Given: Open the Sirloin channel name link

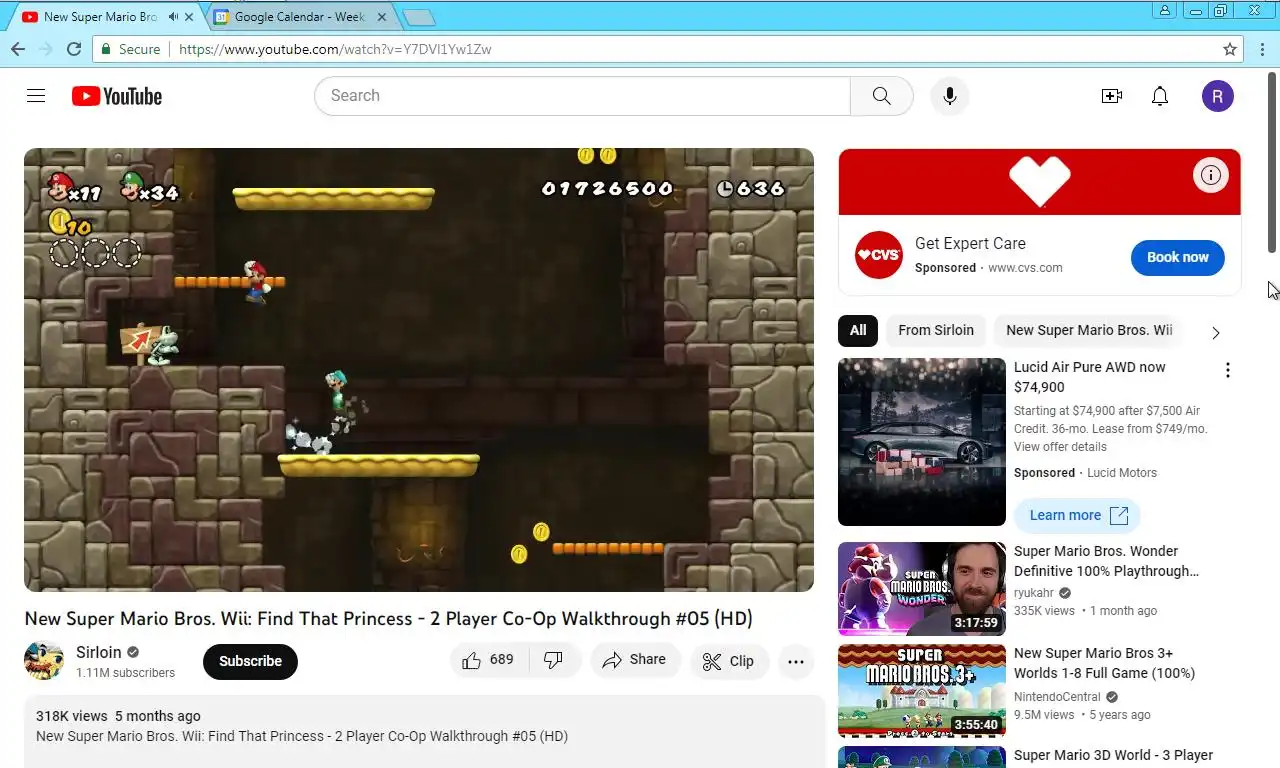Looking at the screenshot, I should tap(99, 652).
